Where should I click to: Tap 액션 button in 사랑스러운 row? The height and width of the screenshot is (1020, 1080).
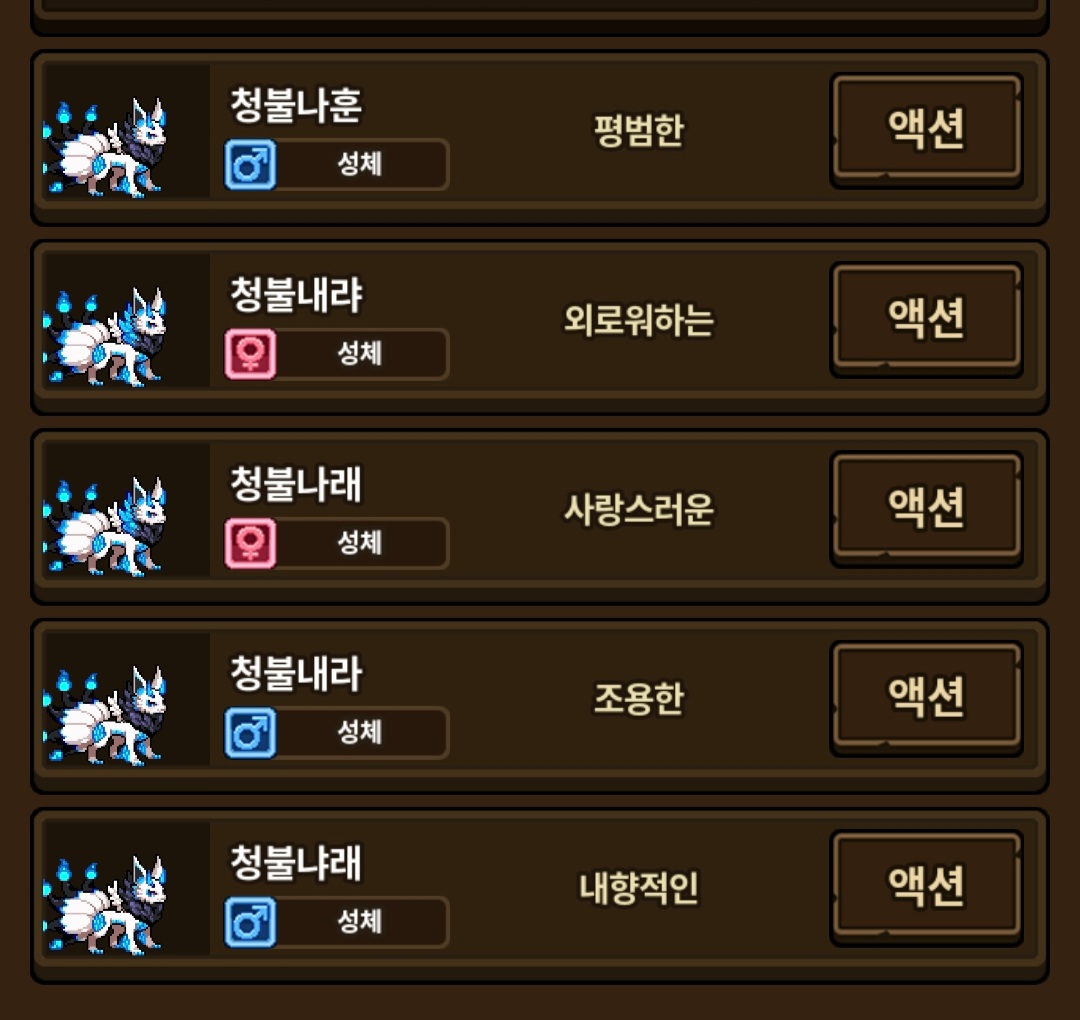(926, 508)
